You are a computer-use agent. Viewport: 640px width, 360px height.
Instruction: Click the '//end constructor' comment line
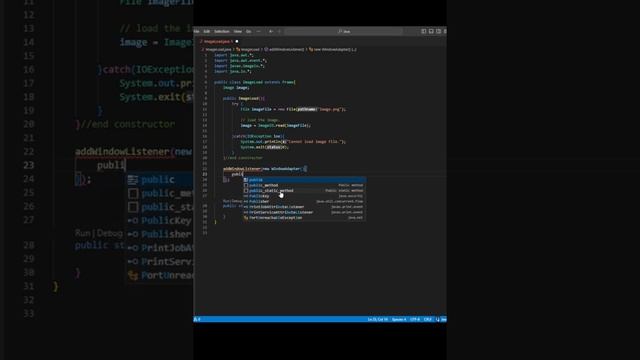(x=243, y=158)
